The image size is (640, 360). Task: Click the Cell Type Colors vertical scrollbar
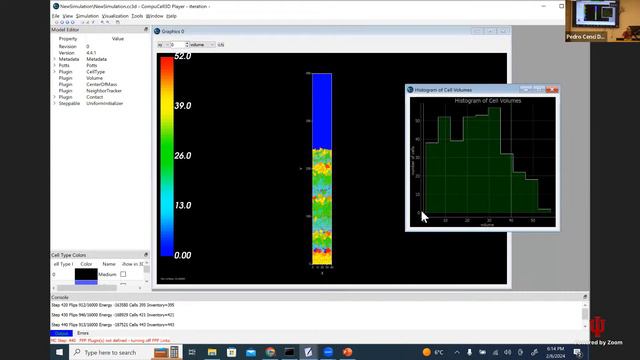[147, 273]
